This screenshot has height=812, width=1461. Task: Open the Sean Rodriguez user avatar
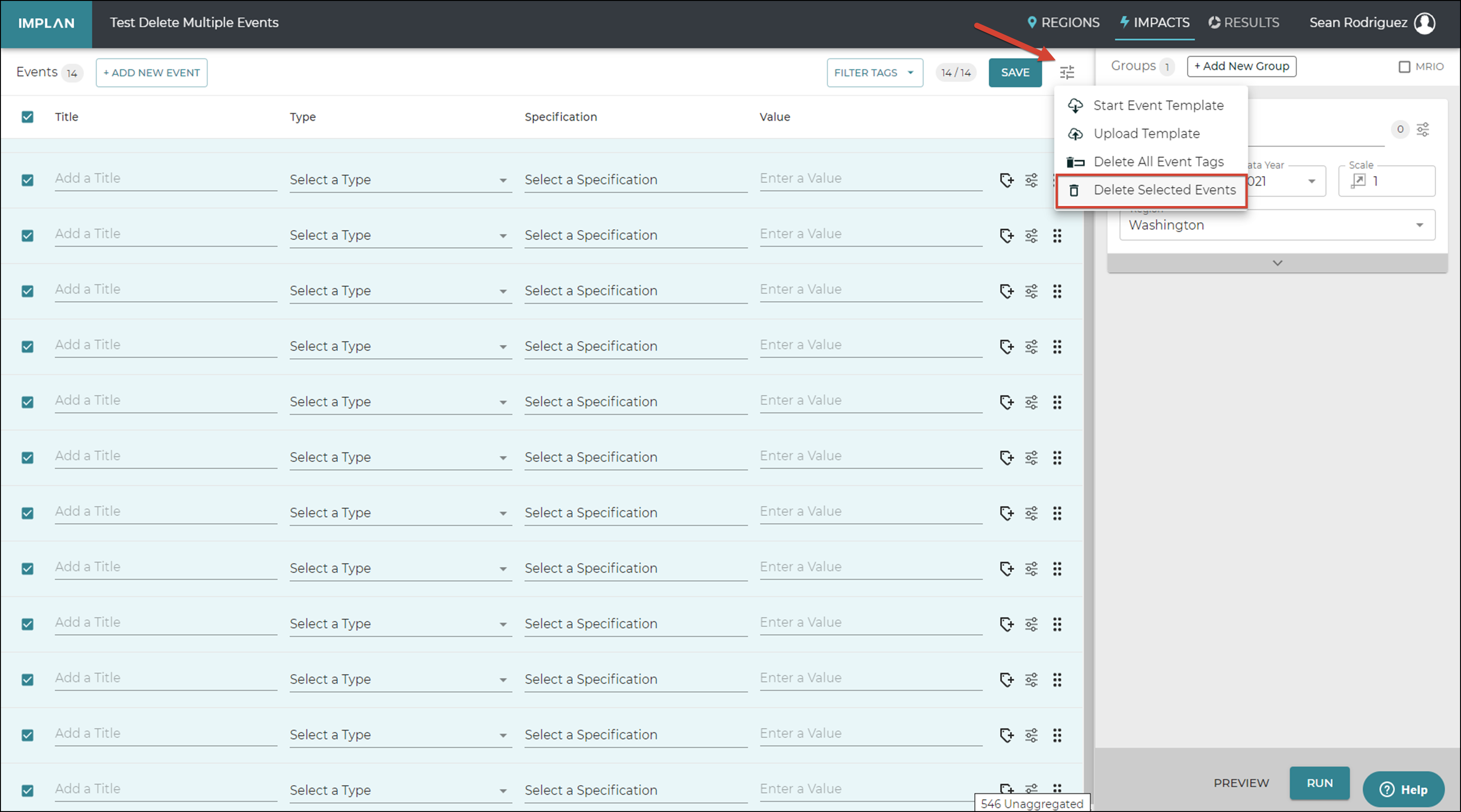(1424, 23)
